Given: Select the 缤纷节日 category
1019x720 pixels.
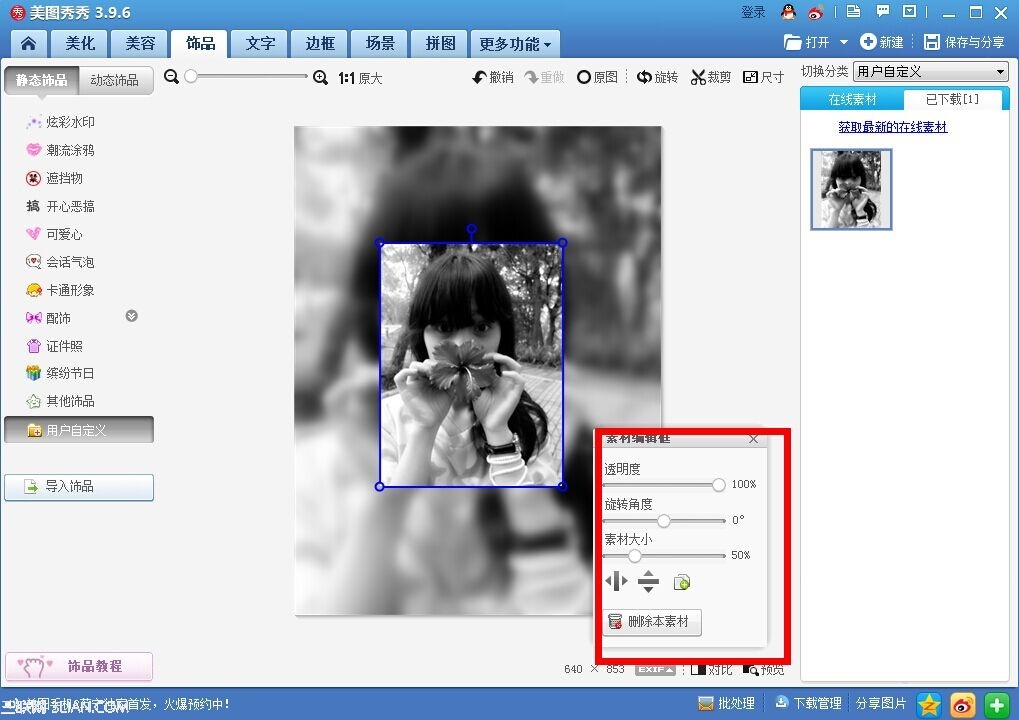Looking at the screenshot, I should [x=60, y=373].
